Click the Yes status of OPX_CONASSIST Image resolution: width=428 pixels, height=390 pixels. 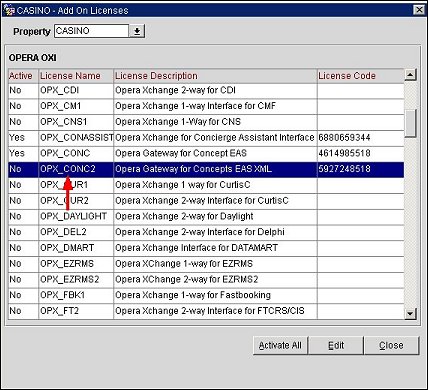click(x=17, y=137)
